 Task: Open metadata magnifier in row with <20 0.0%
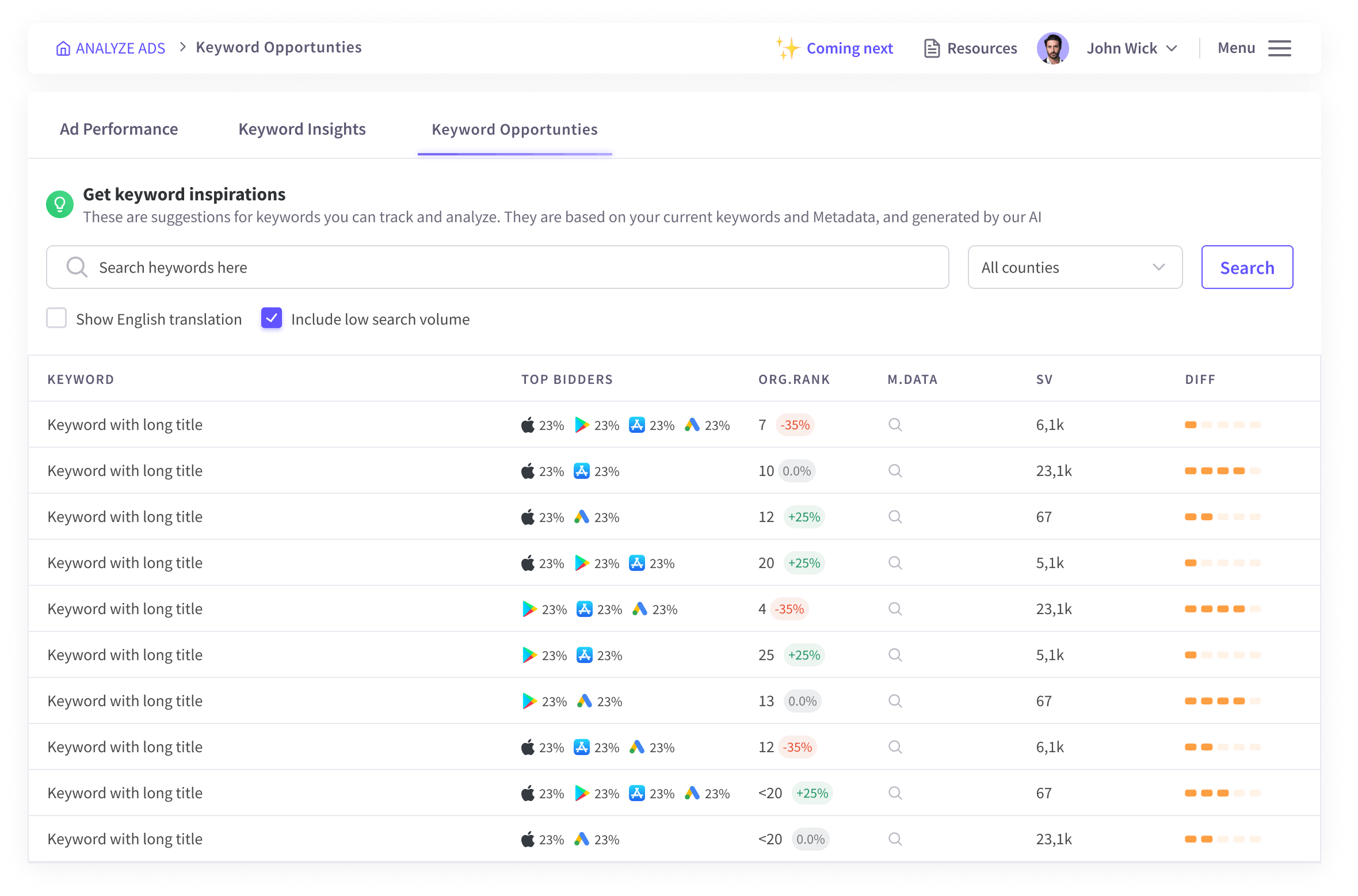coord(895,839)
